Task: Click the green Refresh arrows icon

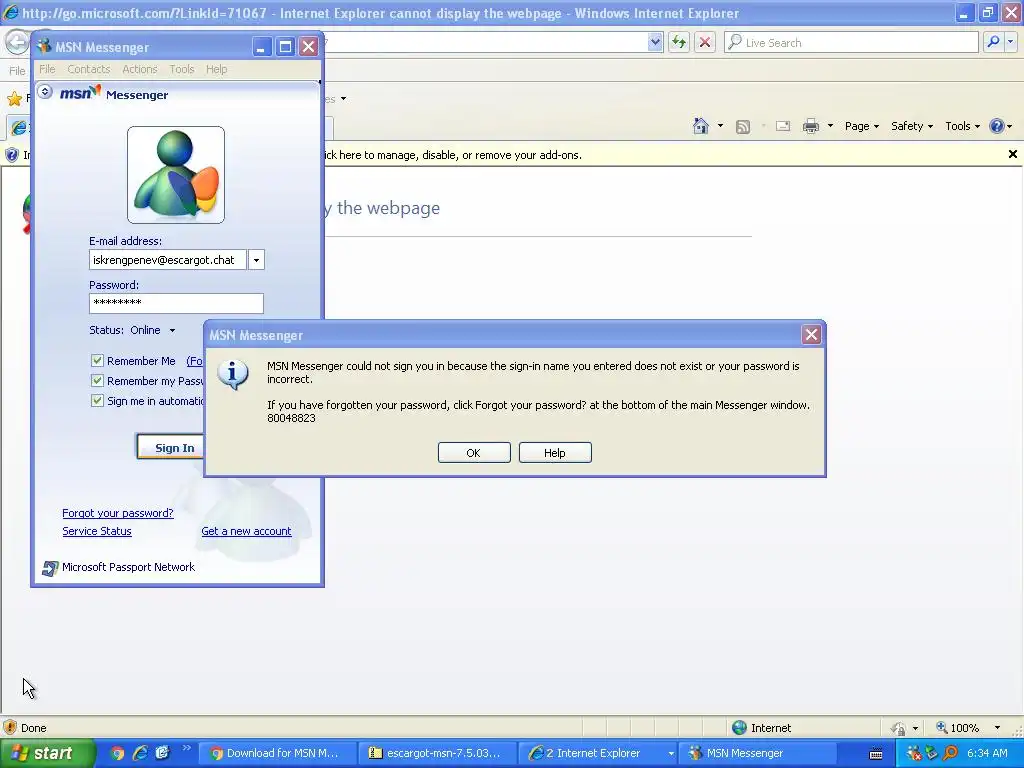Action: pos(679,42)
